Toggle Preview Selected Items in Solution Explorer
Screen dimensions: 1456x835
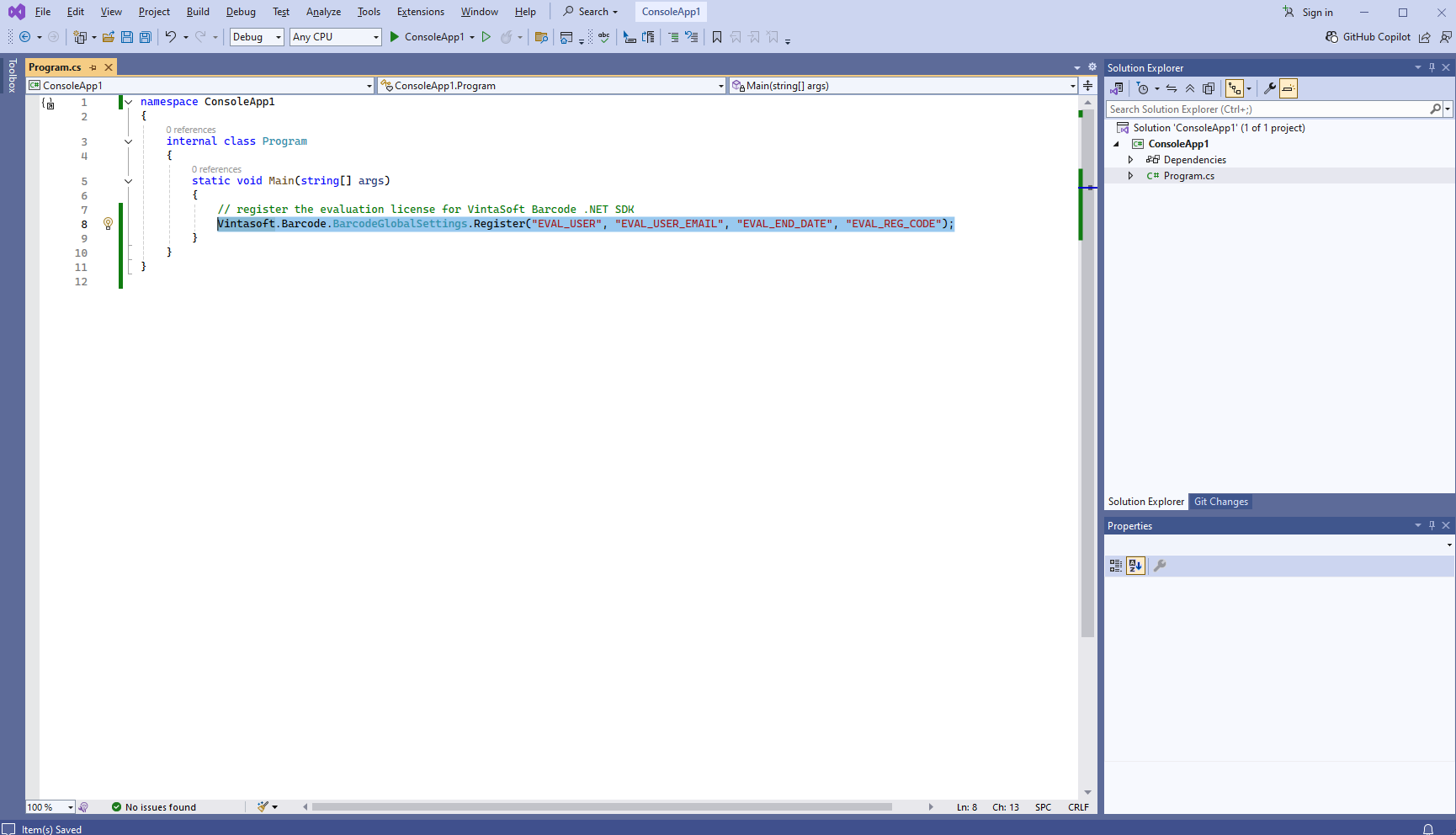pyautogui.click(x=1289, y=88)
